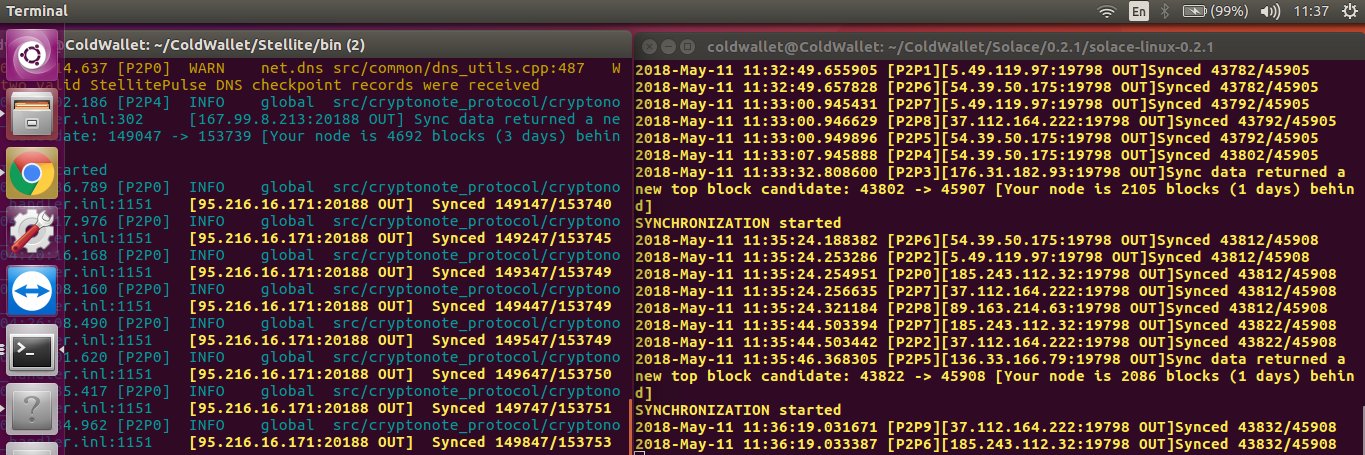
Task: Focus the solace-linux-0.2.1 terminal title bar
Action: pyautogui.click(x=1000, y=47)
